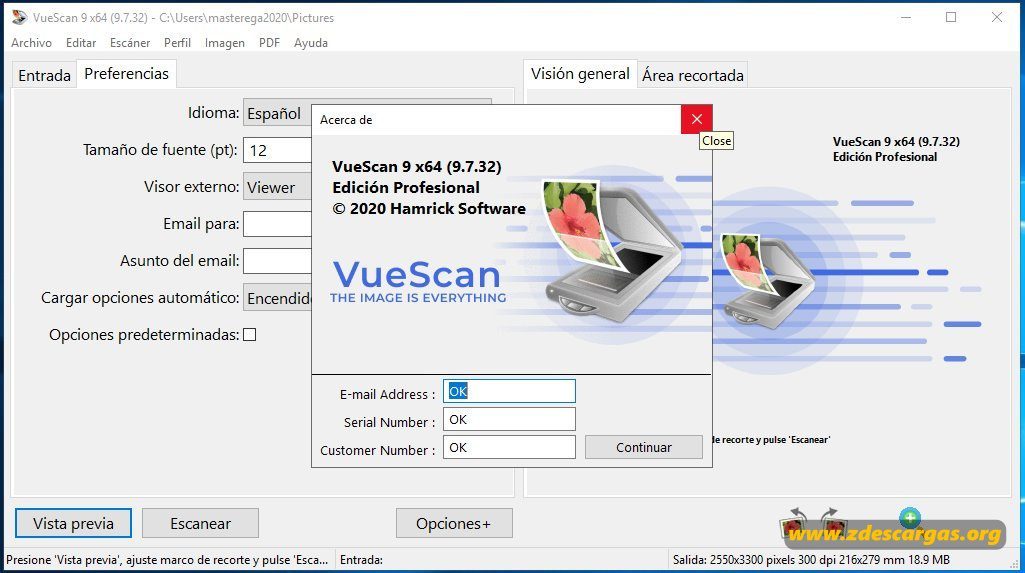The image size is (1025, 573).
Task: Switch to the Entrada tab
Action: [44, 75]
